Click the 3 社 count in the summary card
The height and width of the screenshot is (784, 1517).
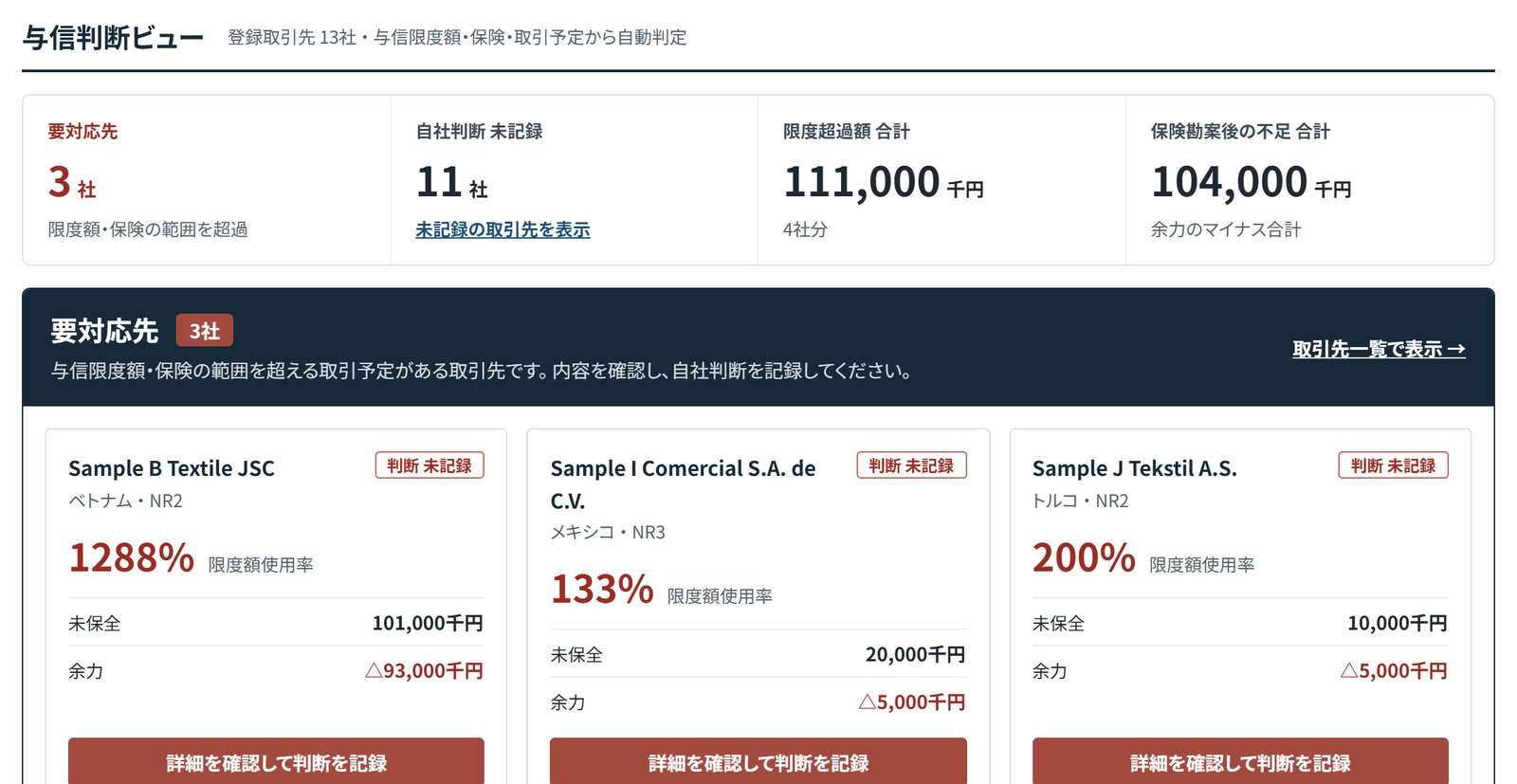click(72, 182)
